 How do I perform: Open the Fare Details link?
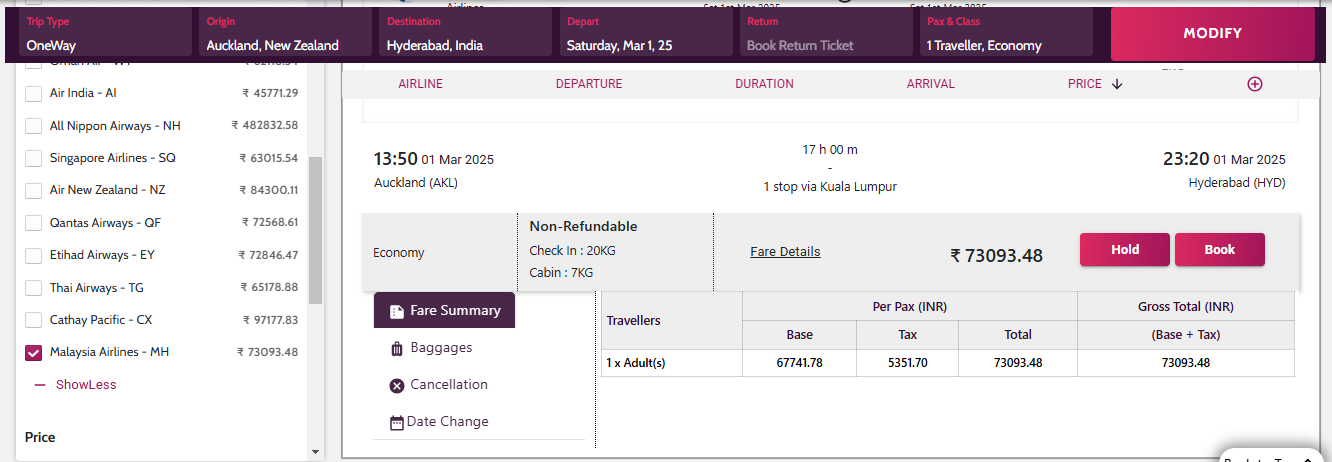pos(785,252)
